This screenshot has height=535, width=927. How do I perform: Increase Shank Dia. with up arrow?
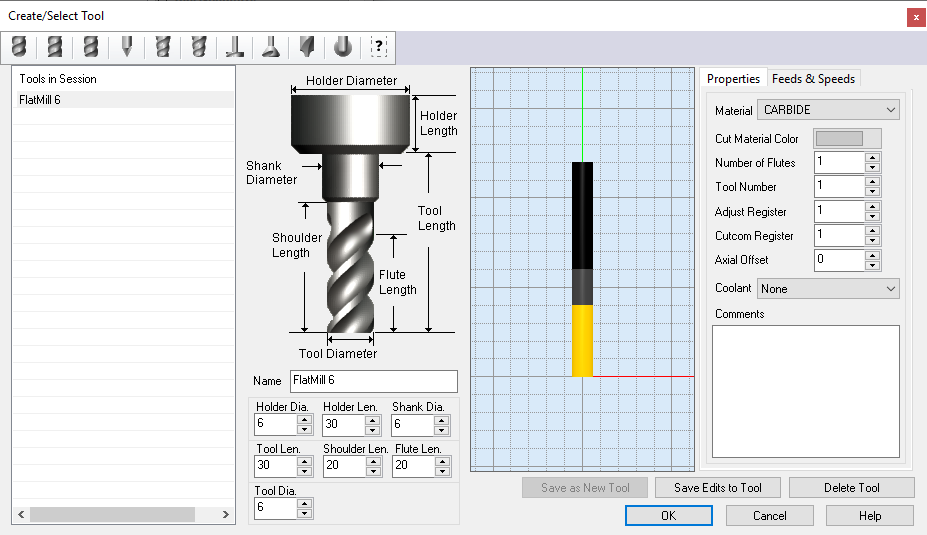coord(442,420)
